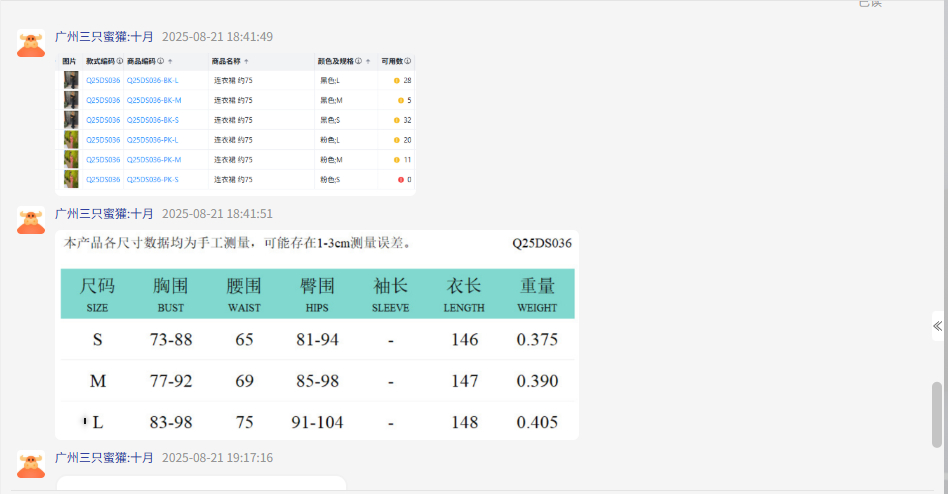Click the vertical scrollbar thumb of the chat
Viewport: 948px width, 494px height.
[937, 413]
